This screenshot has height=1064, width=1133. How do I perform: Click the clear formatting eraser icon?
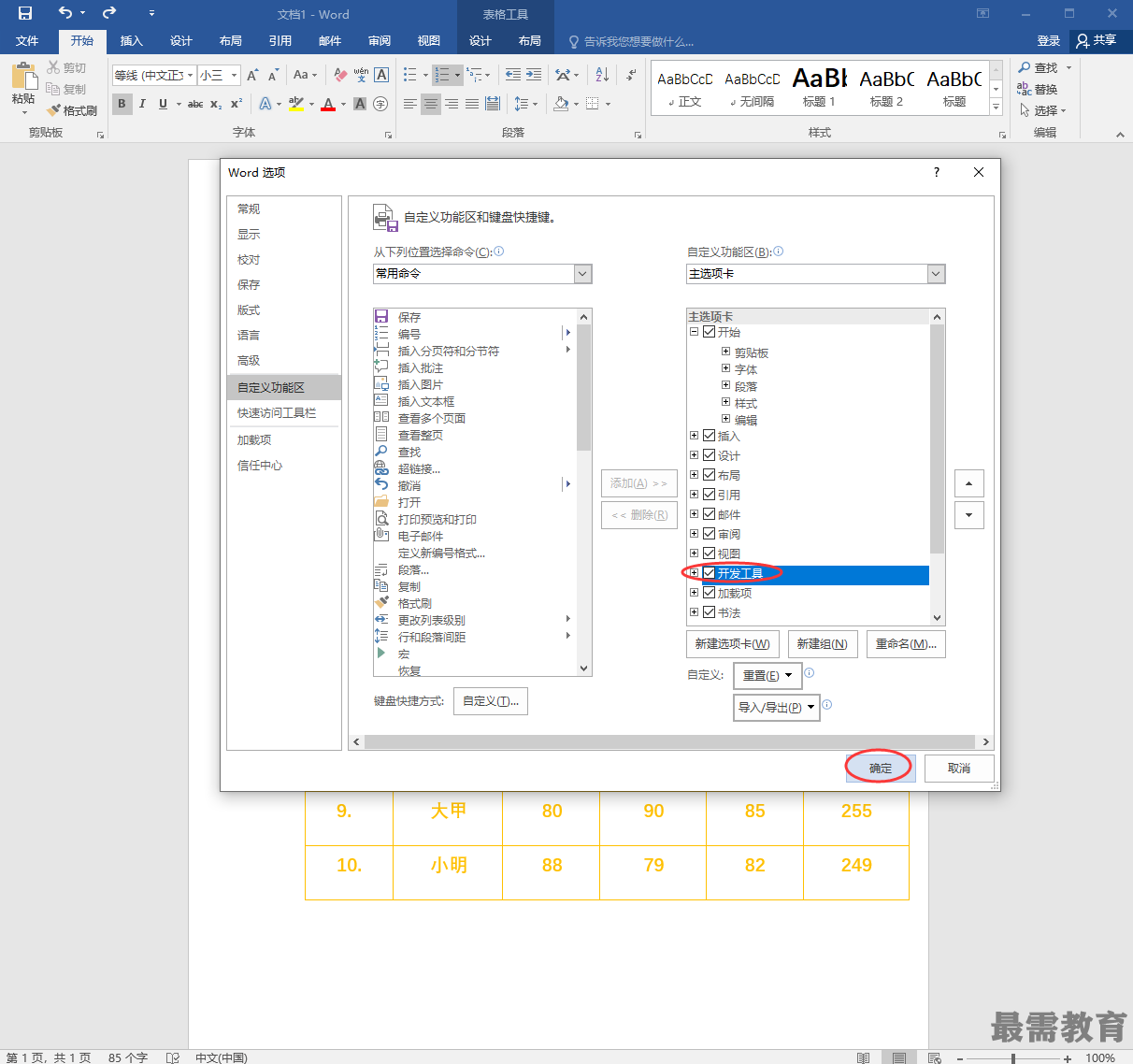click(340, 75)
